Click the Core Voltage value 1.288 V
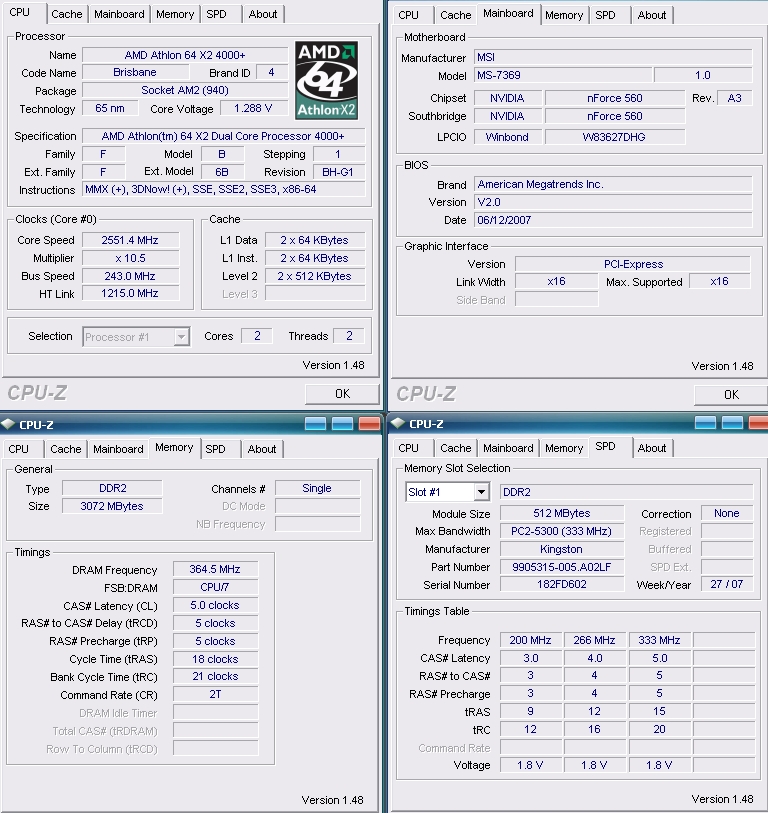This screenshot has height=813, width=768. point(254,108)
